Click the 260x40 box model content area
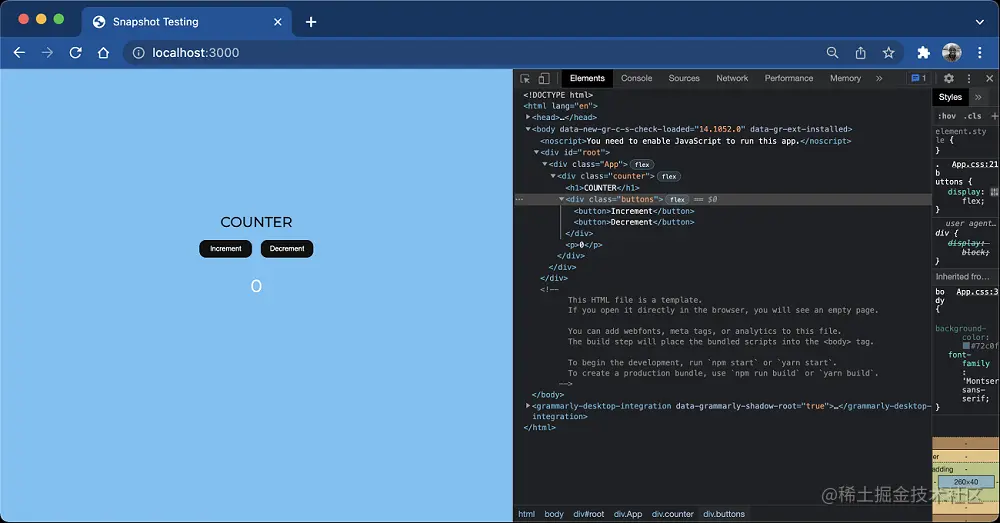Viewport: 1000px width, 523px height. [966, 482]
